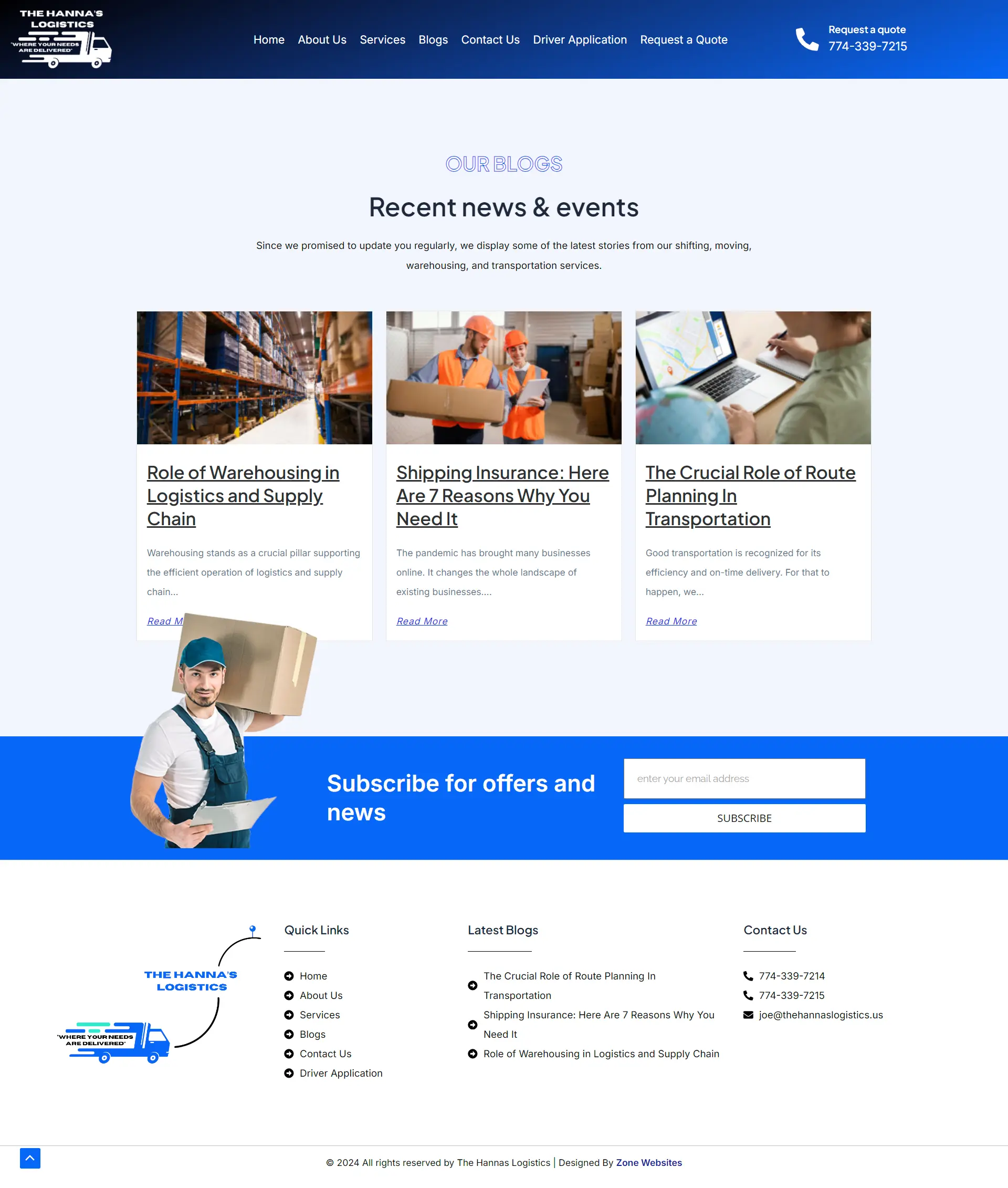Read More about Shipping Insurance article
Screen dimensions: 1008x1188
(x=421, y=621)
